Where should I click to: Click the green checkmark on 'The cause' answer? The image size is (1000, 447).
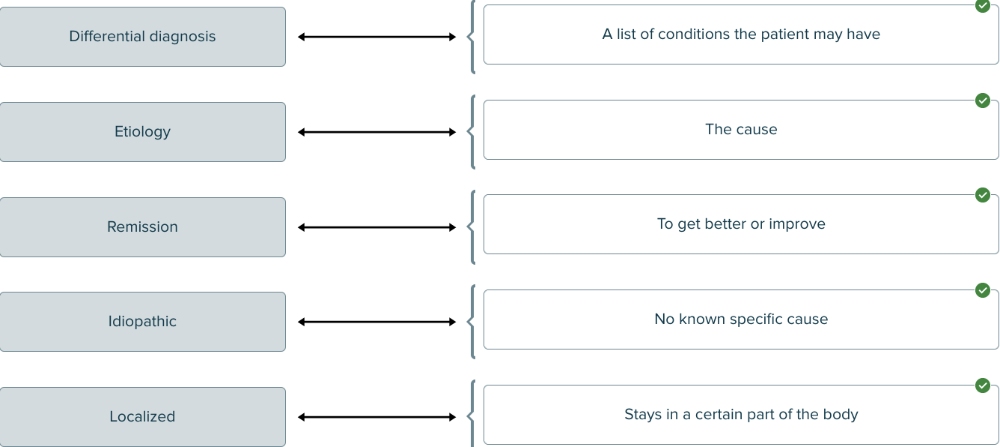pyautogui.click(x=982, y=100)
